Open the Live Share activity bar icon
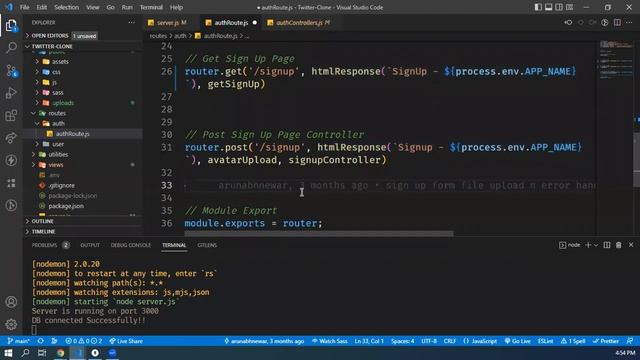Viewport: 640px width, 360px height. tap(11, 138)
